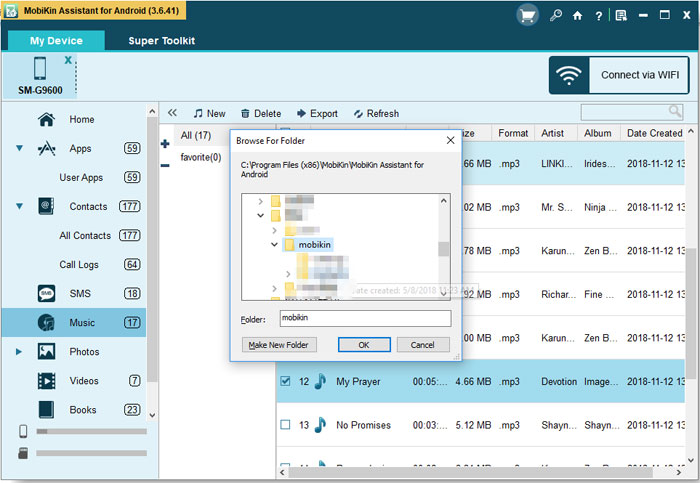
Task: Click the folder tree vertical scrollbar
Action: pos(443,247)
